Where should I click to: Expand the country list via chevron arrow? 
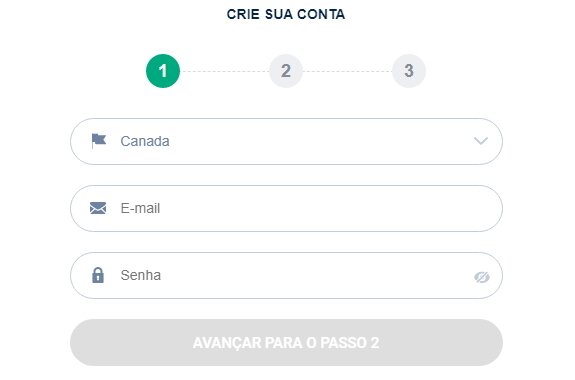pyautogui.click(x=480, y=141)
